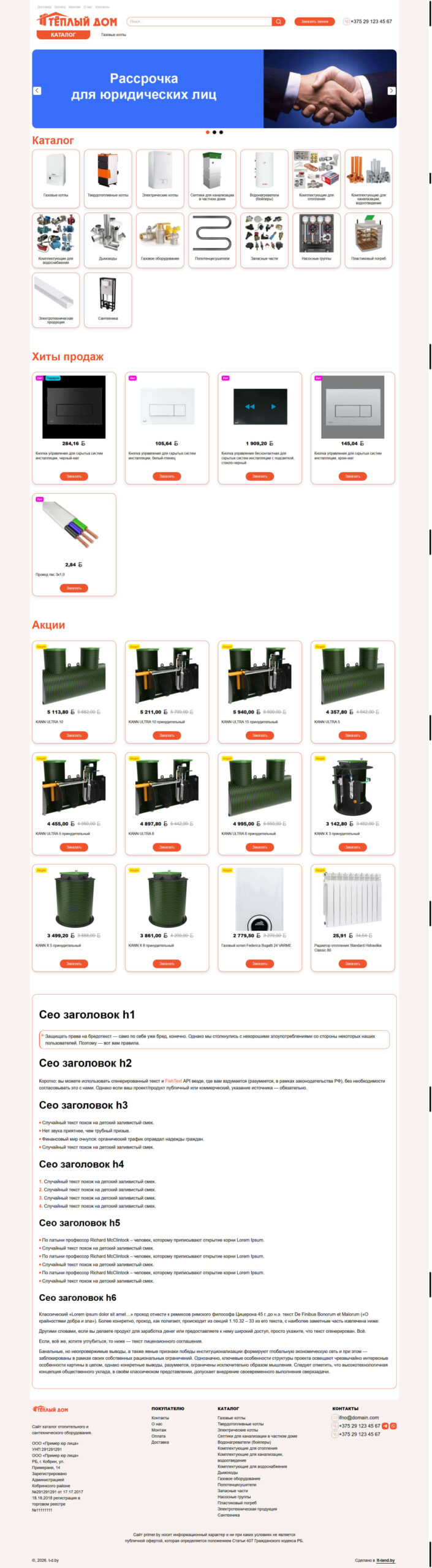Click the email icon next to info@domain.com
This screenshot has width=432, height=1568.
pos(335,1417)
